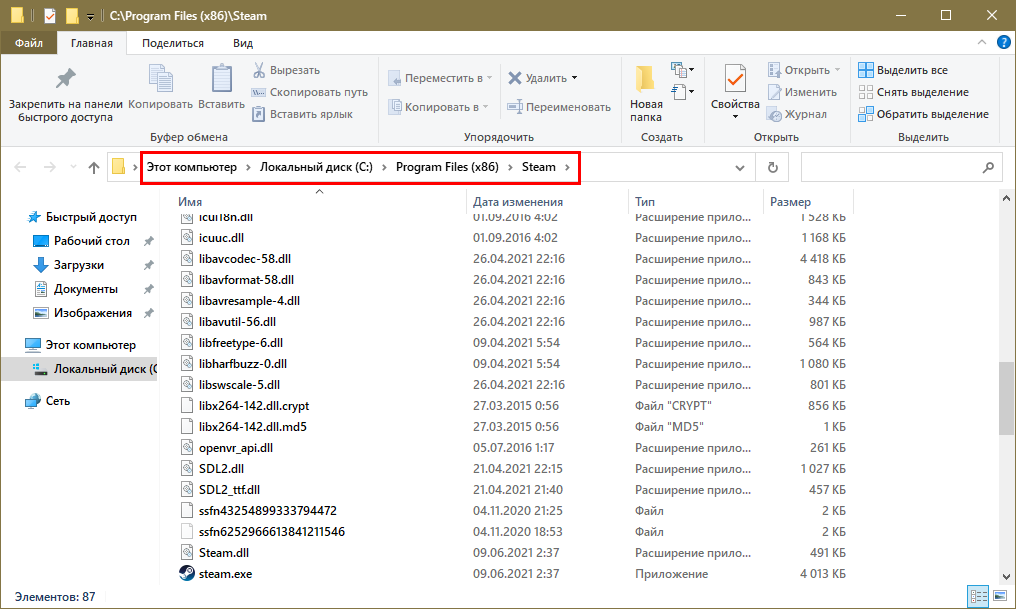Open the Удалить dropdown arrow
Screen dimensions: 1016x609
click(x=574, y=78)
